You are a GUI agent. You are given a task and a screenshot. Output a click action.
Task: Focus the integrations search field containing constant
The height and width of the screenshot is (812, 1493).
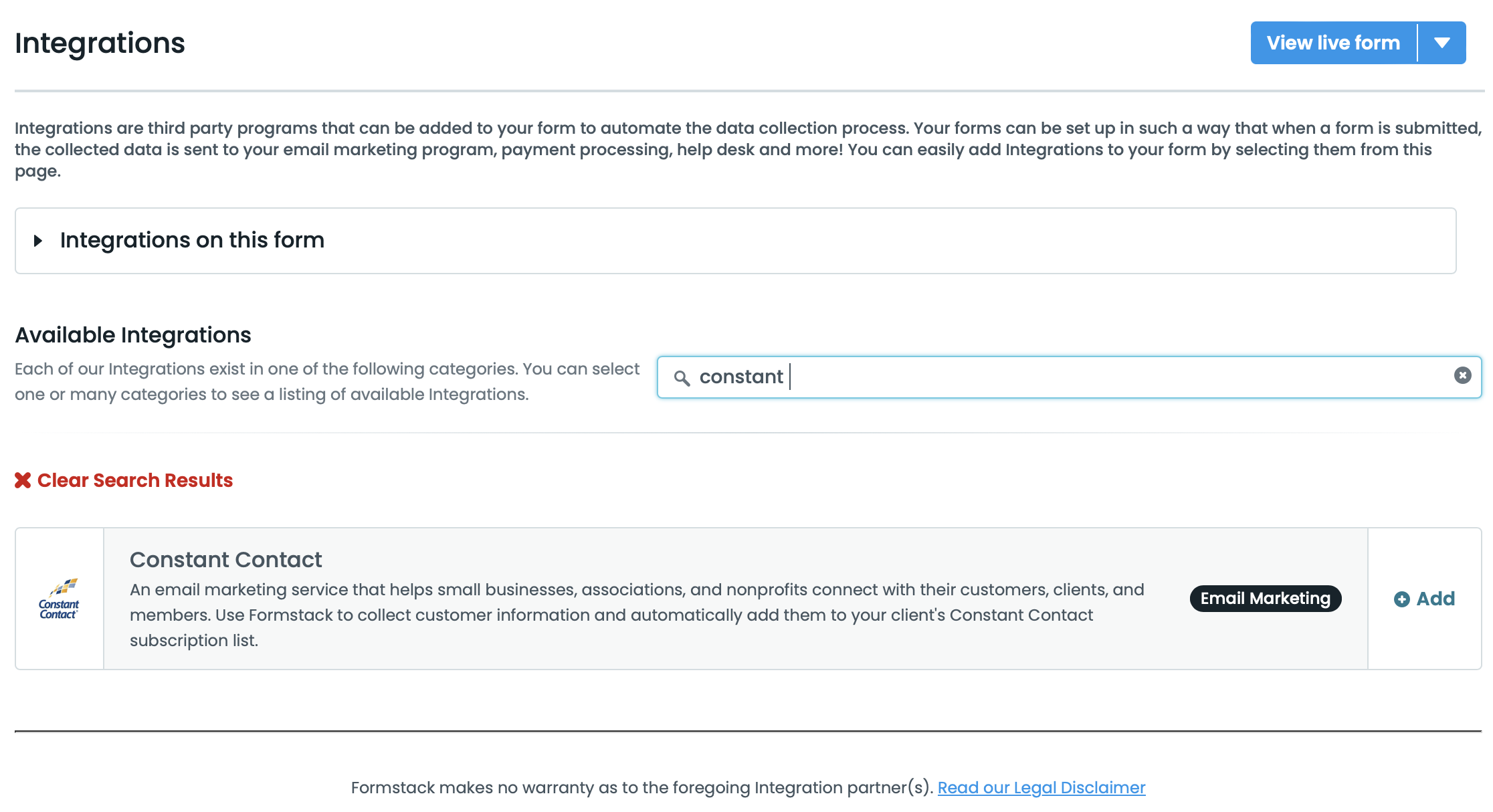1070,377
